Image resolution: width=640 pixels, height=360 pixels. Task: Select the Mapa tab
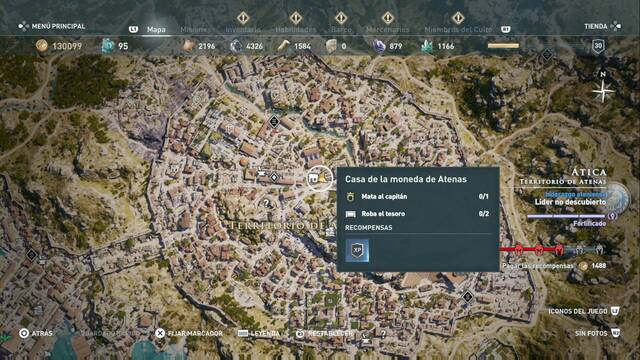tap(156, 29)
